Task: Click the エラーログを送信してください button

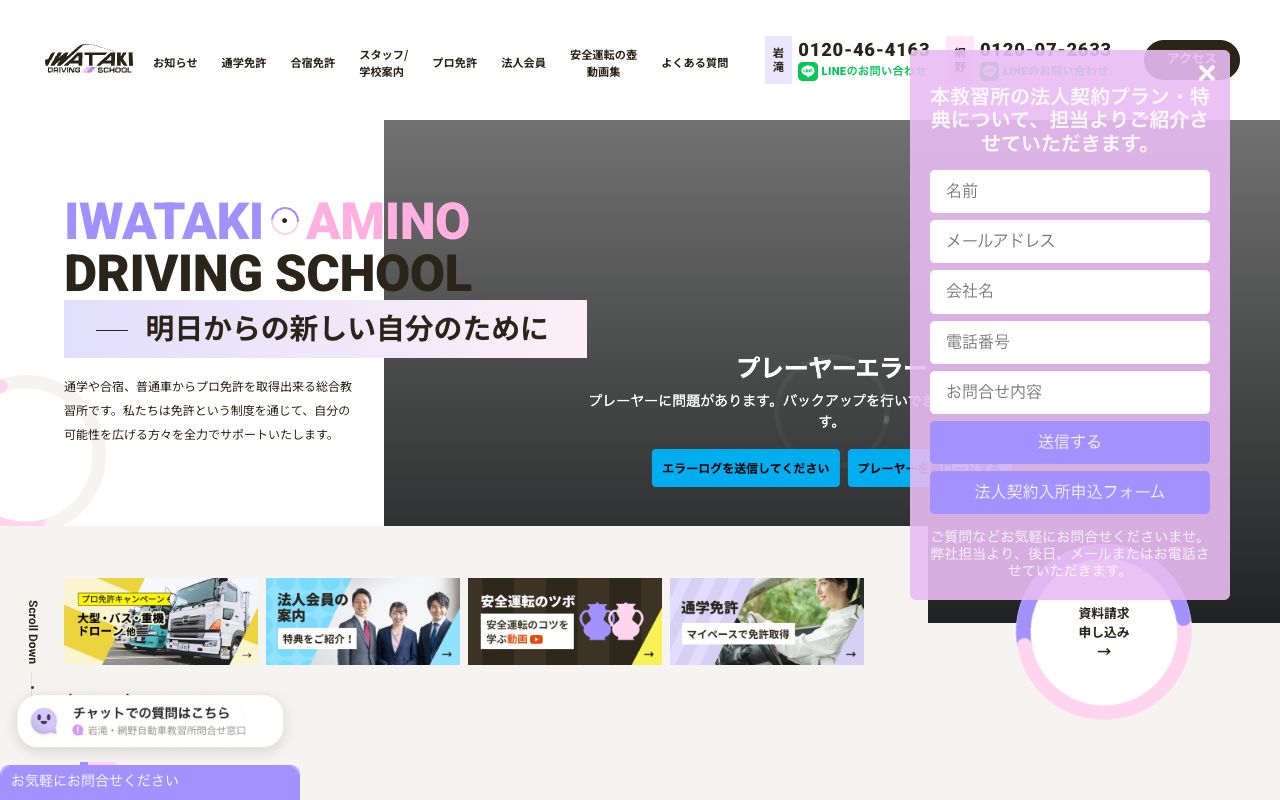Action: pyautogui.click(x=745, y=468)
